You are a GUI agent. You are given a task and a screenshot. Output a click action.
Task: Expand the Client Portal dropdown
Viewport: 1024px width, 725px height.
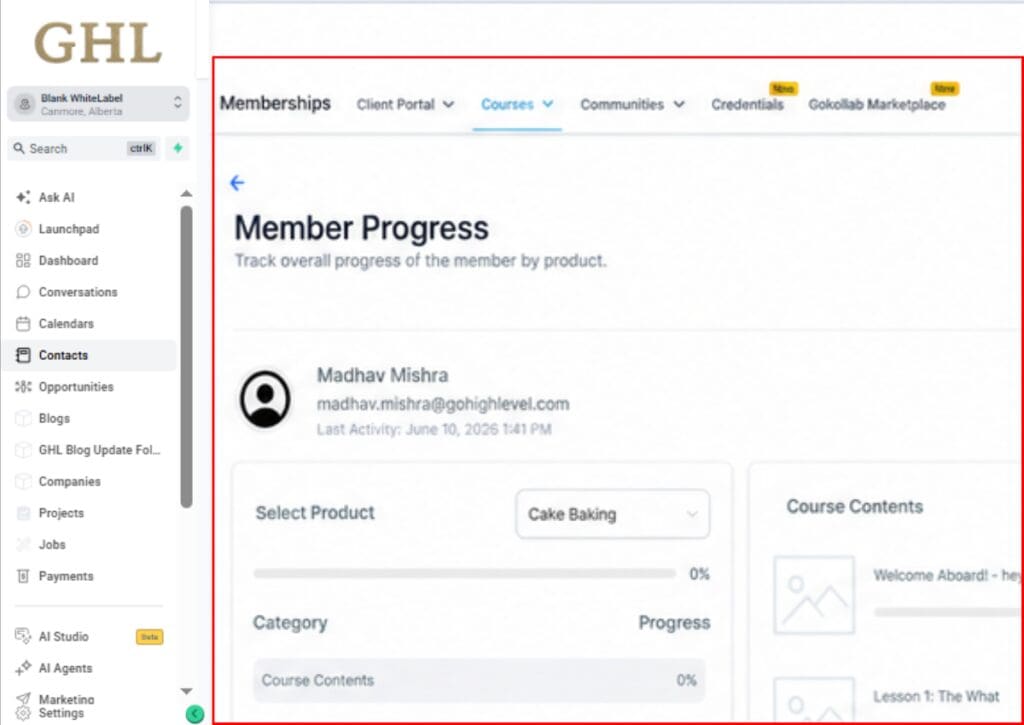[x=405, y=105]
